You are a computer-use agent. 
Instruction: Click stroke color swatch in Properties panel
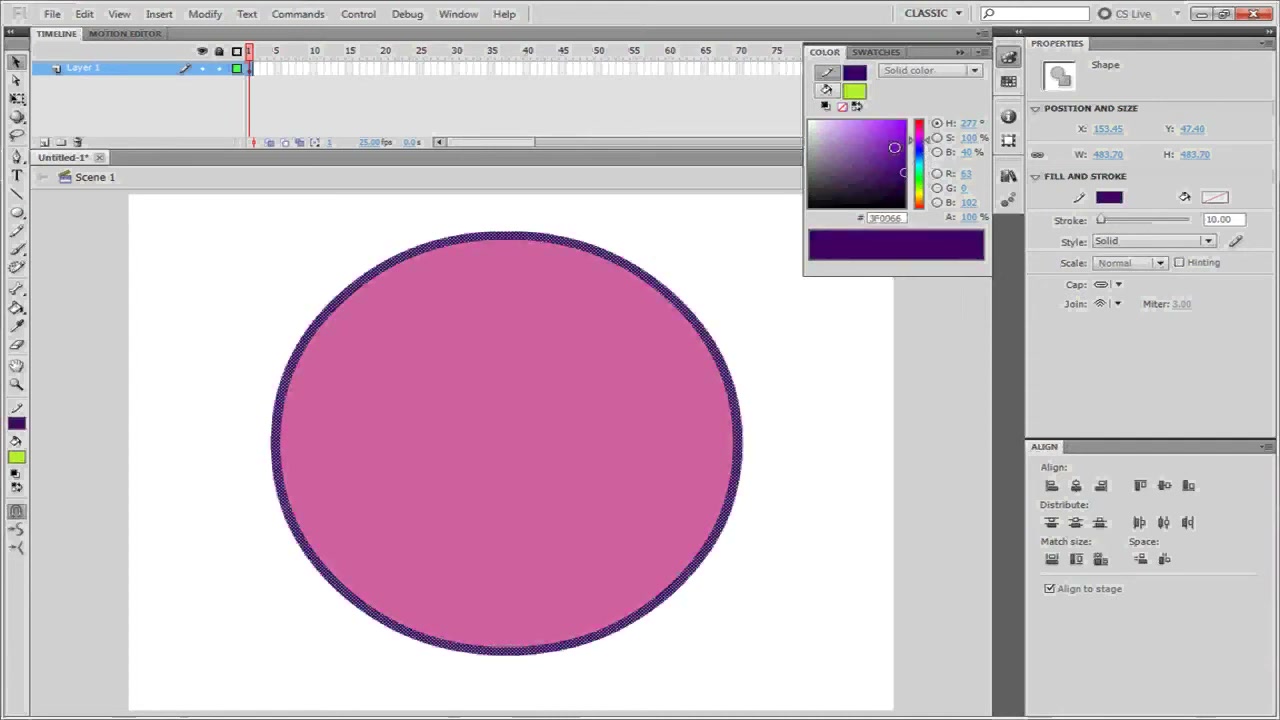[x=1109, y=198]
